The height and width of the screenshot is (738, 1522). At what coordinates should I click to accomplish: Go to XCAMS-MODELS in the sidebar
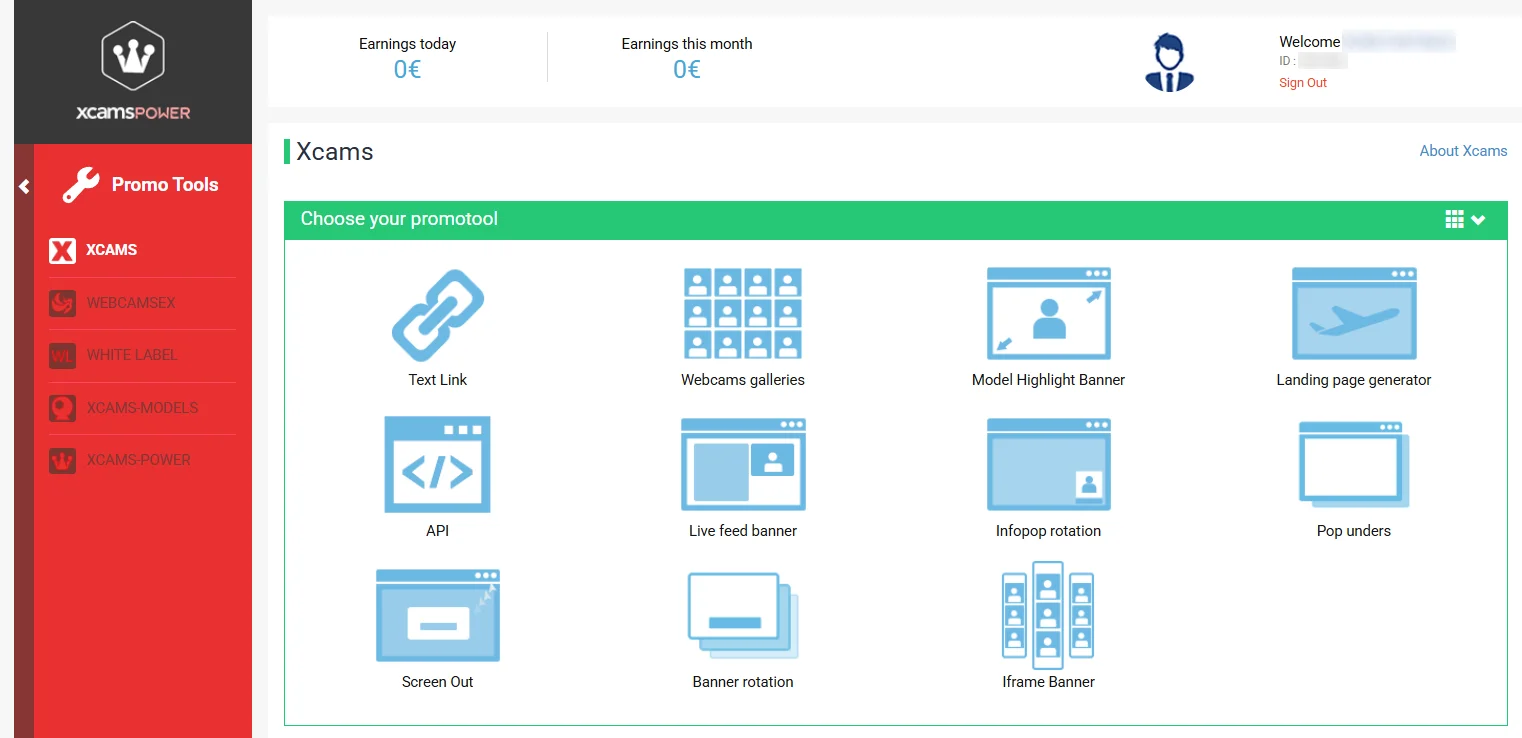pyautogui.click(x=142, y=408)
